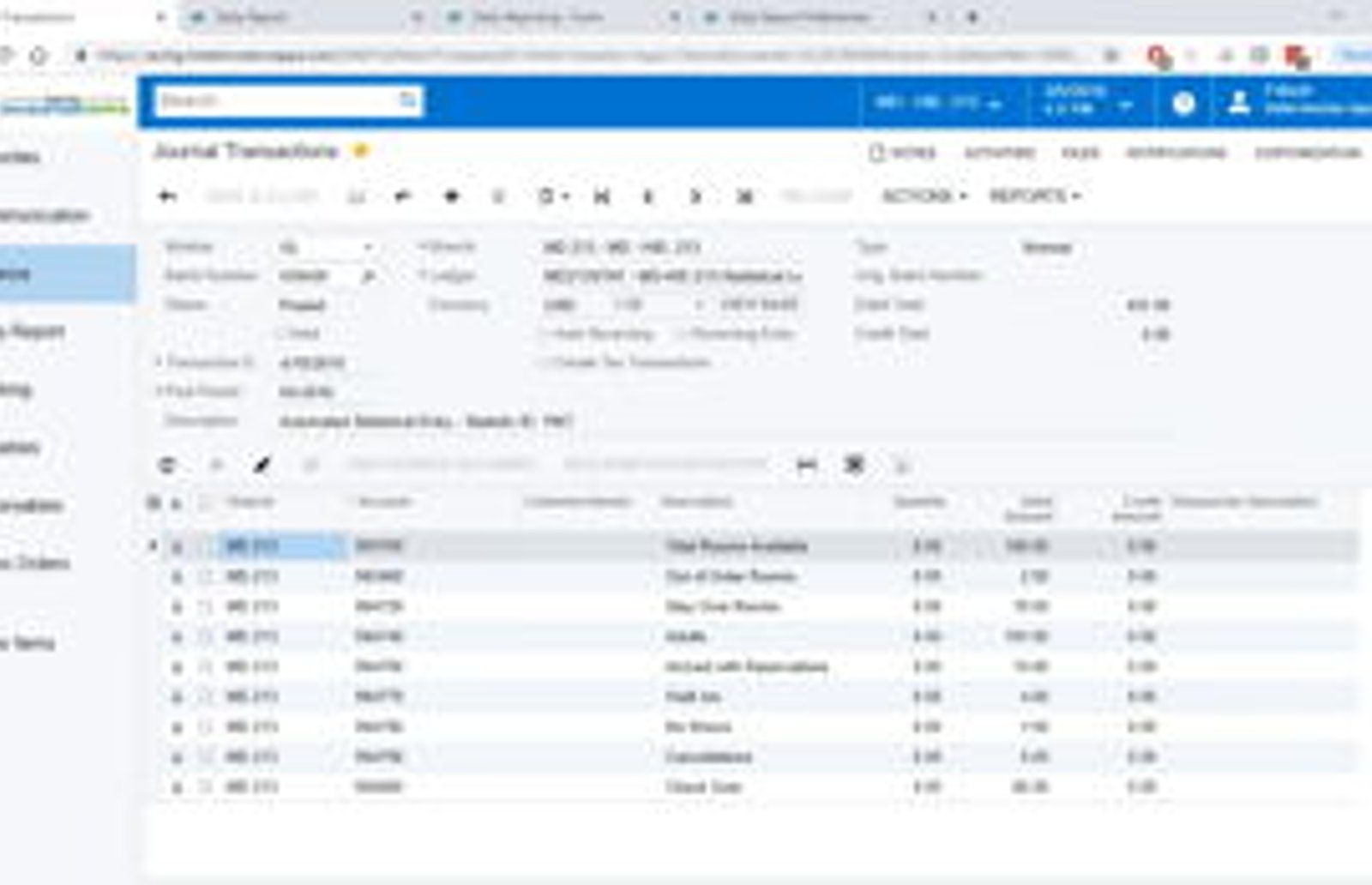1372x885 pixels.
Task: Refresh the transaction details grid
Action: (167, 465)
